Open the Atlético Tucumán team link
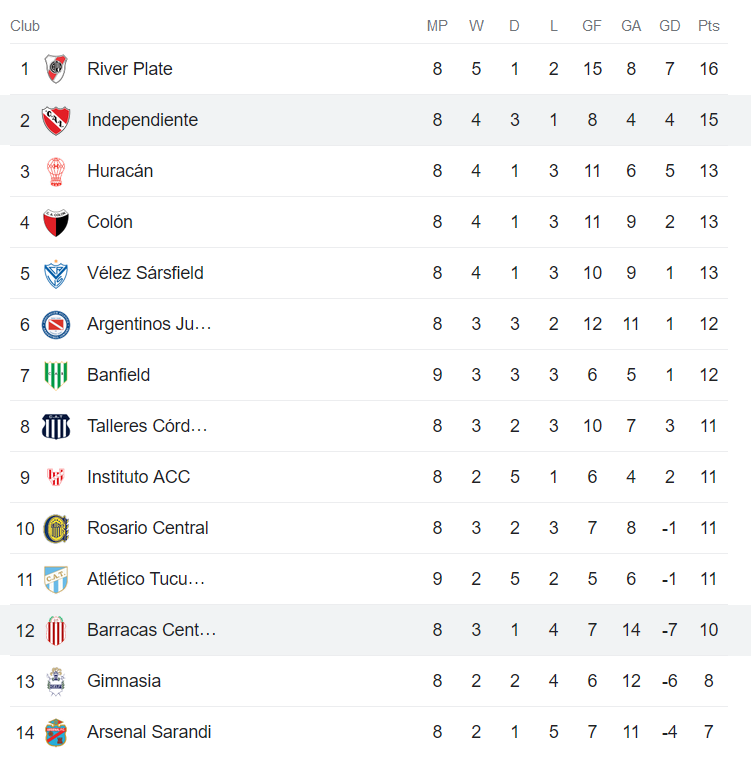 point(146,579)
